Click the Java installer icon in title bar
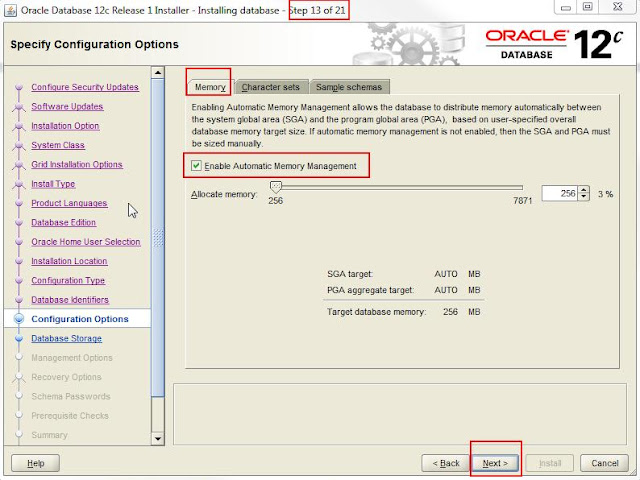 (10, 10)
